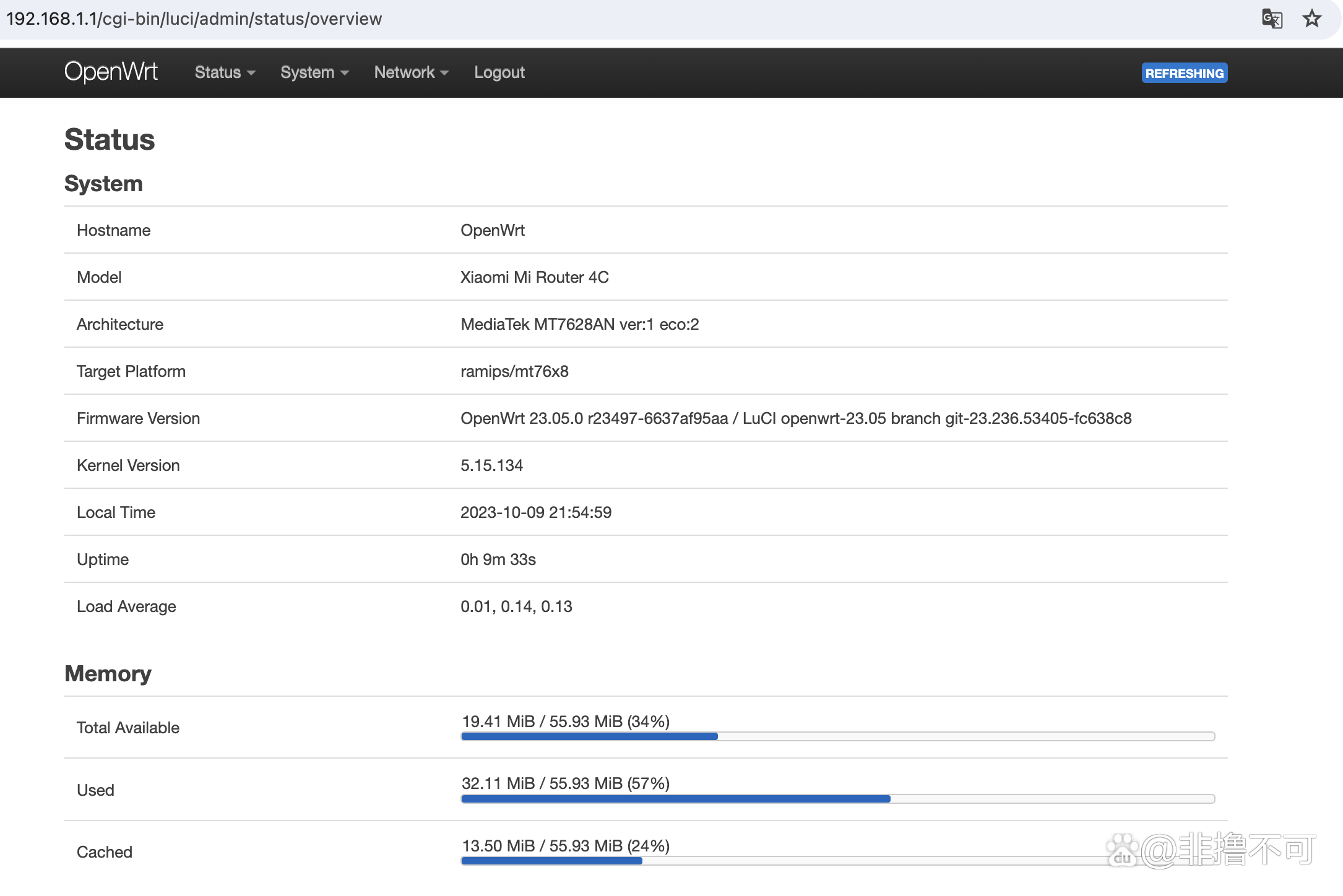This screenshot has width=1343, height=896.
Task: Click the Cached memory progress bar
Action: click(838, 861)
